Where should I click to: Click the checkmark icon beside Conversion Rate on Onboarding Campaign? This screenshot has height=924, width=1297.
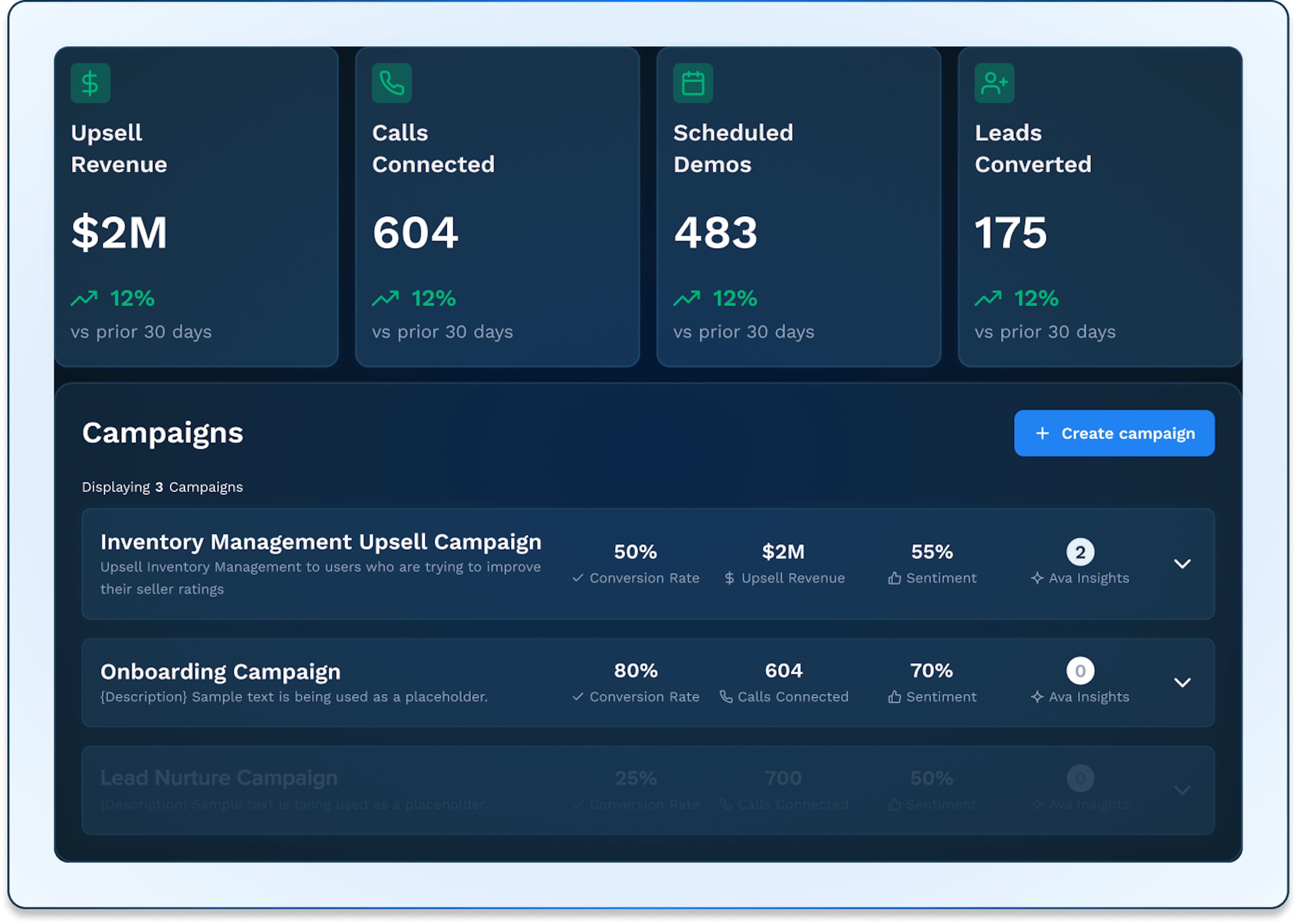click(x=577, y=696)
